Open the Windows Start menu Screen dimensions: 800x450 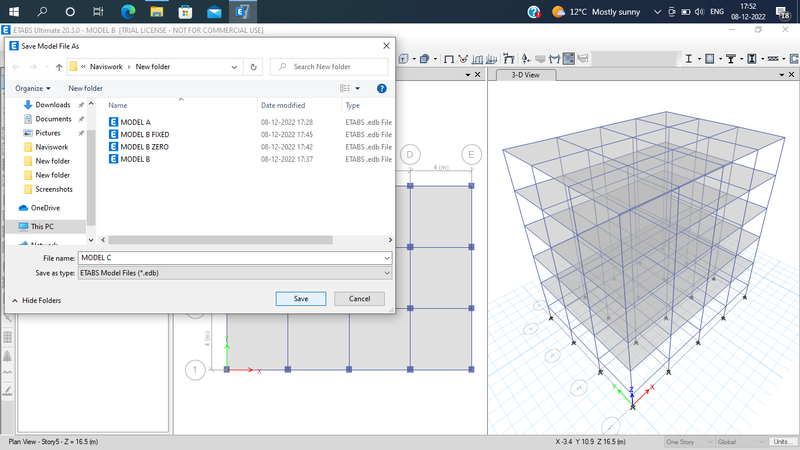click(14, 11)
